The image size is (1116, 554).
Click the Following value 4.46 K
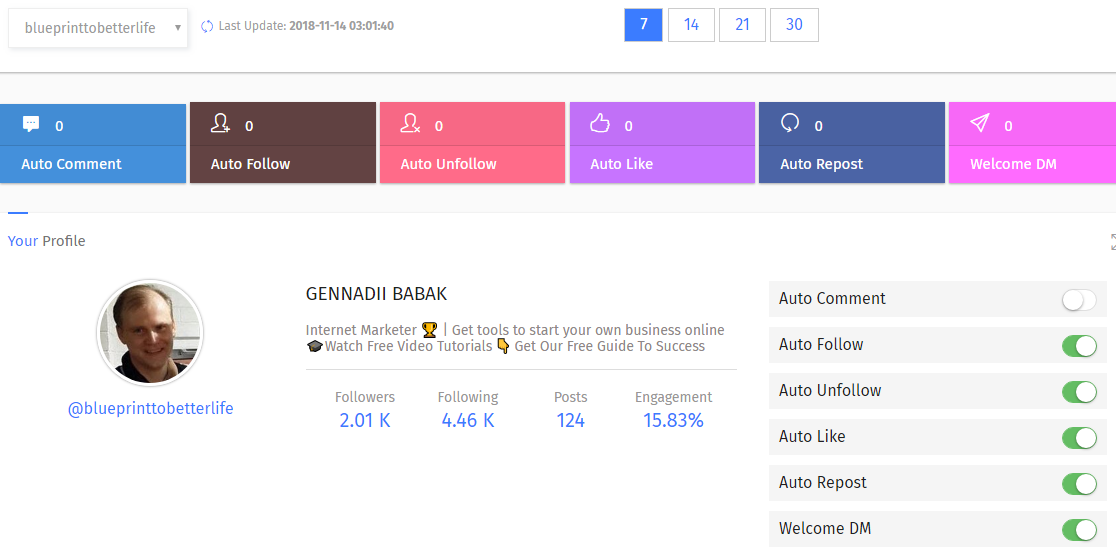point(468,421)
